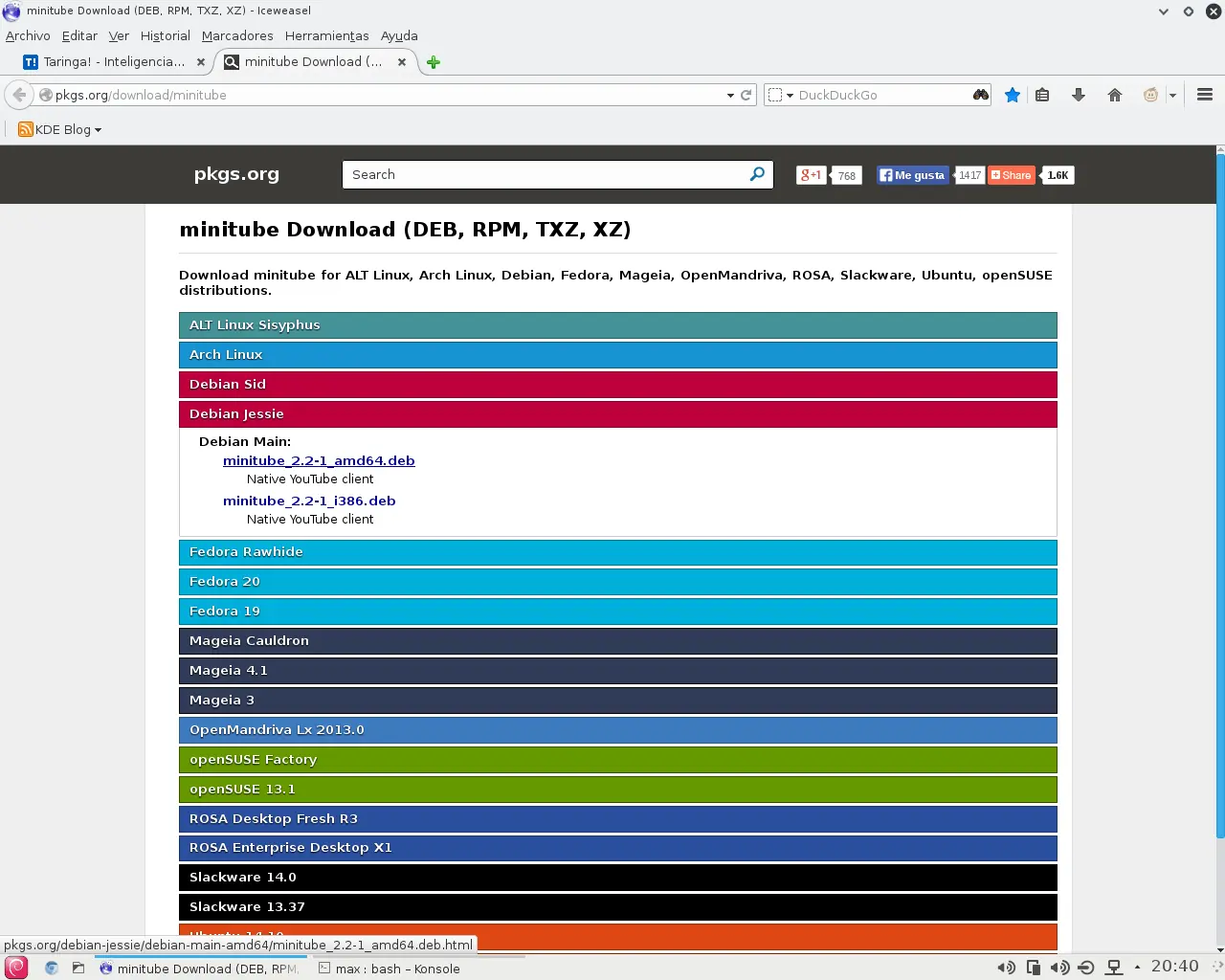The width and height of the screenshot is (1225, 980).
Task: Click the update/refresh tray icon
Action: coord(1086,968)
